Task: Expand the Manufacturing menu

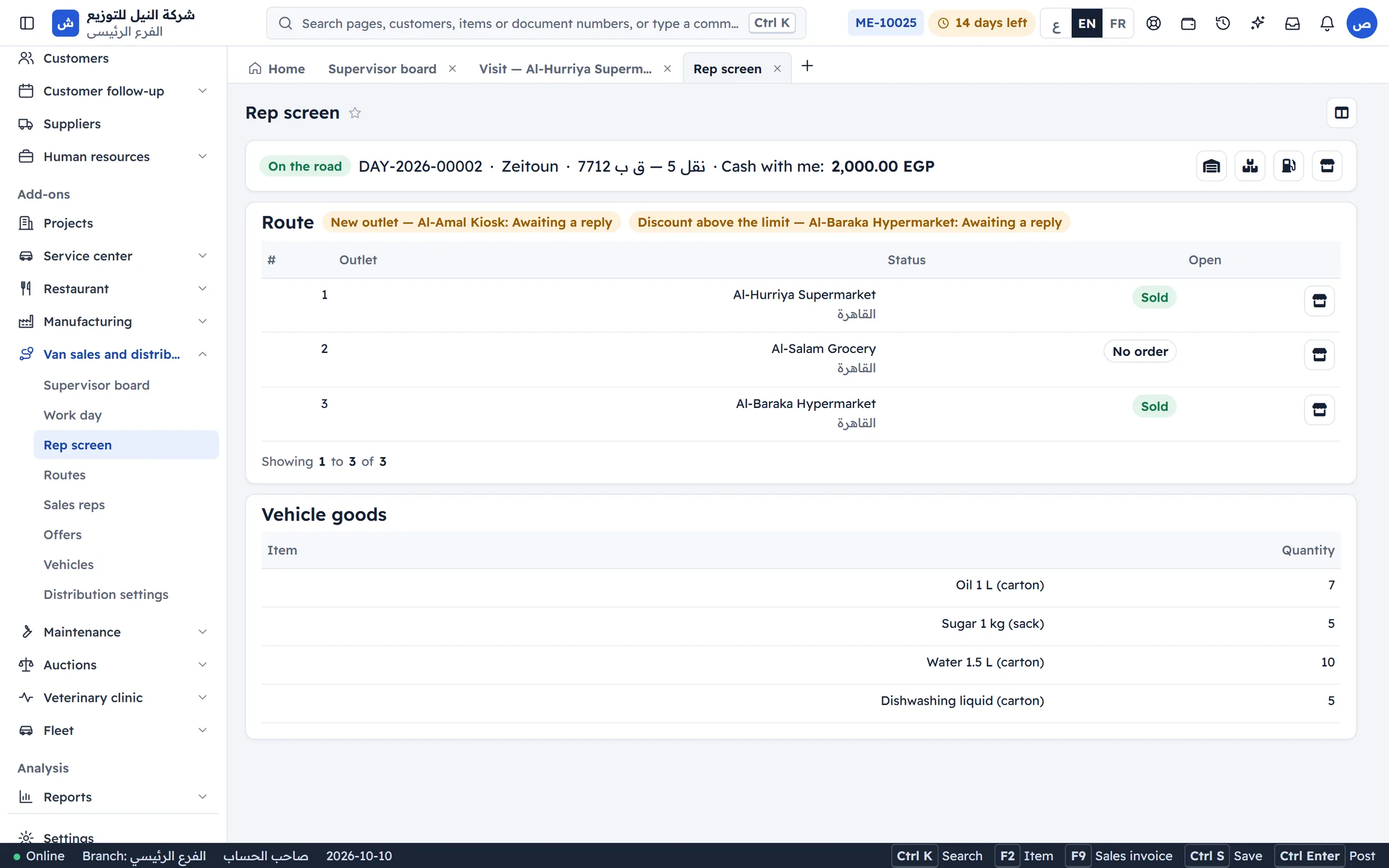Action: click(113, 321)
